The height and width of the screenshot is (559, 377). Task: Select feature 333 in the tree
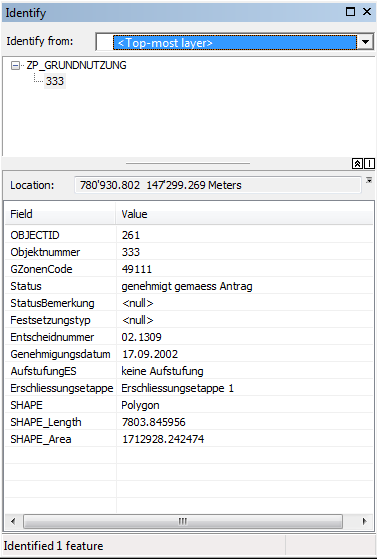click(55, 81)
